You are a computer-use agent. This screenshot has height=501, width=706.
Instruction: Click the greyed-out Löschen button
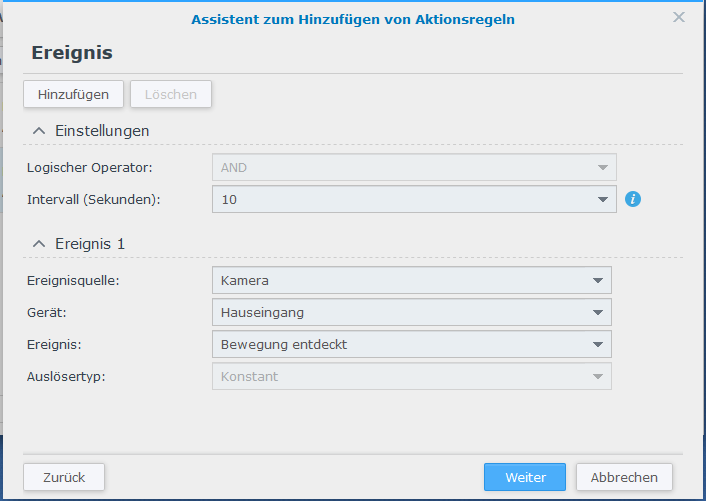tap(171, 94)
